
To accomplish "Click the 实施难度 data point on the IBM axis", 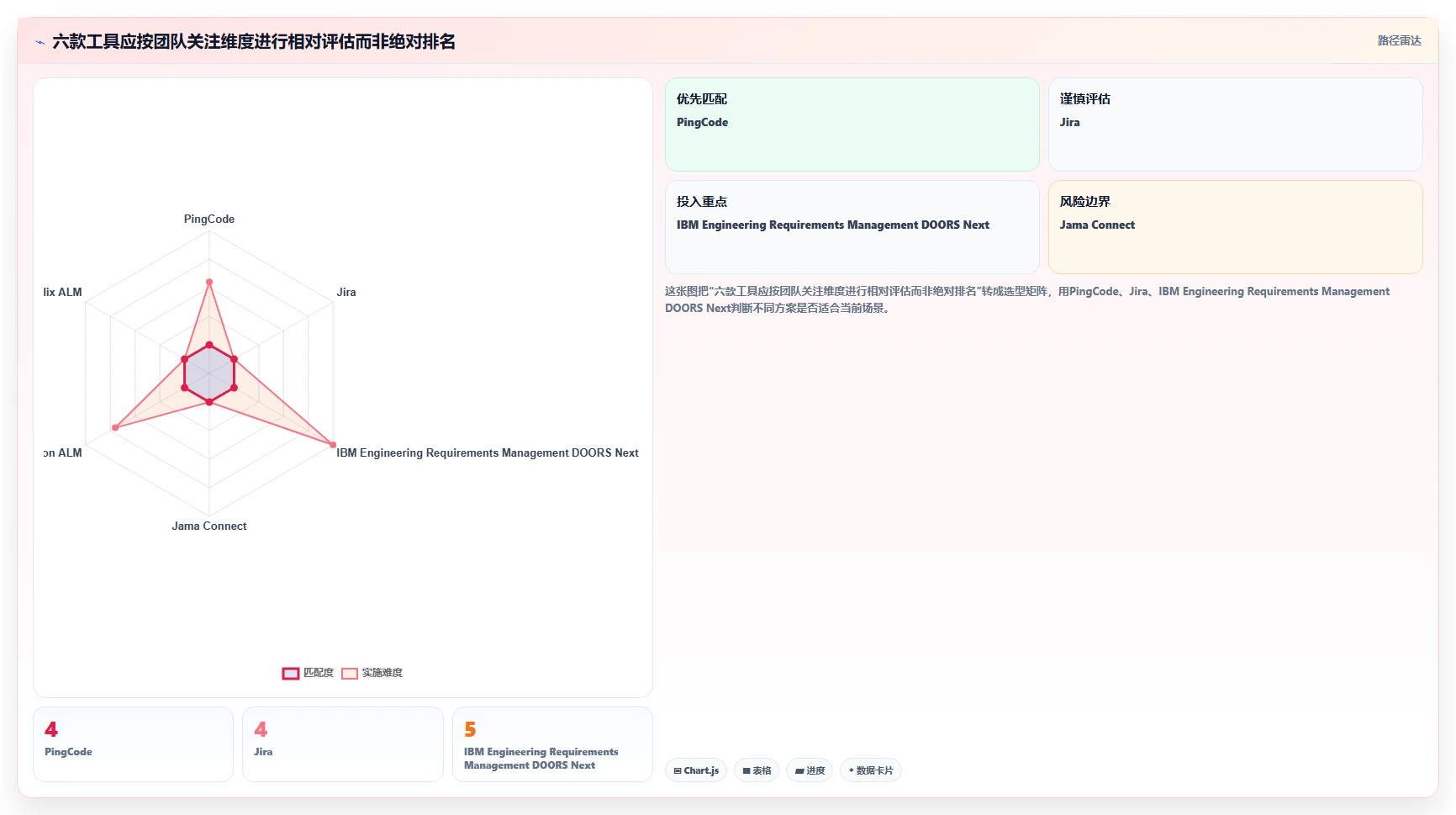I will (333, 445).
